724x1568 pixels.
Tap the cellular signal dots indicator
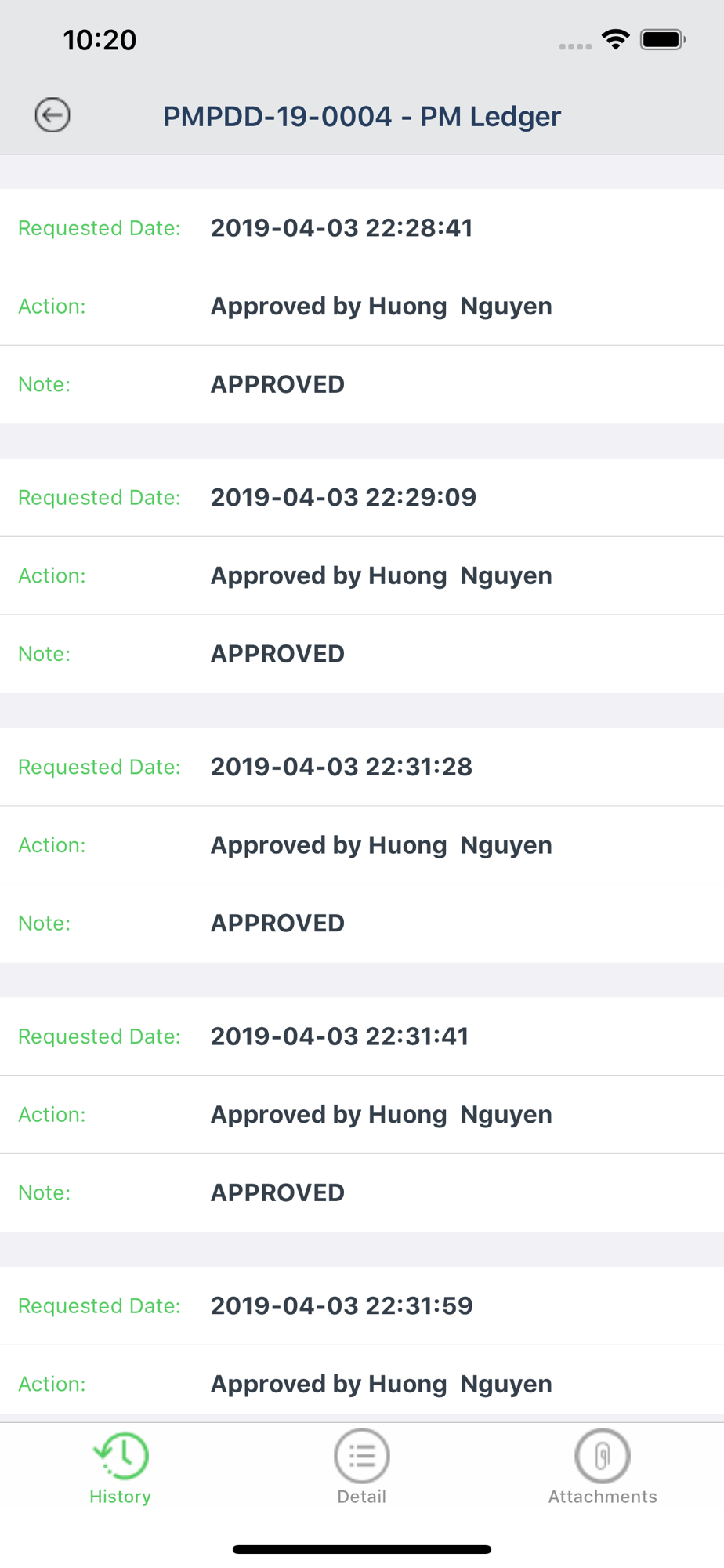[x=575, y=46]
